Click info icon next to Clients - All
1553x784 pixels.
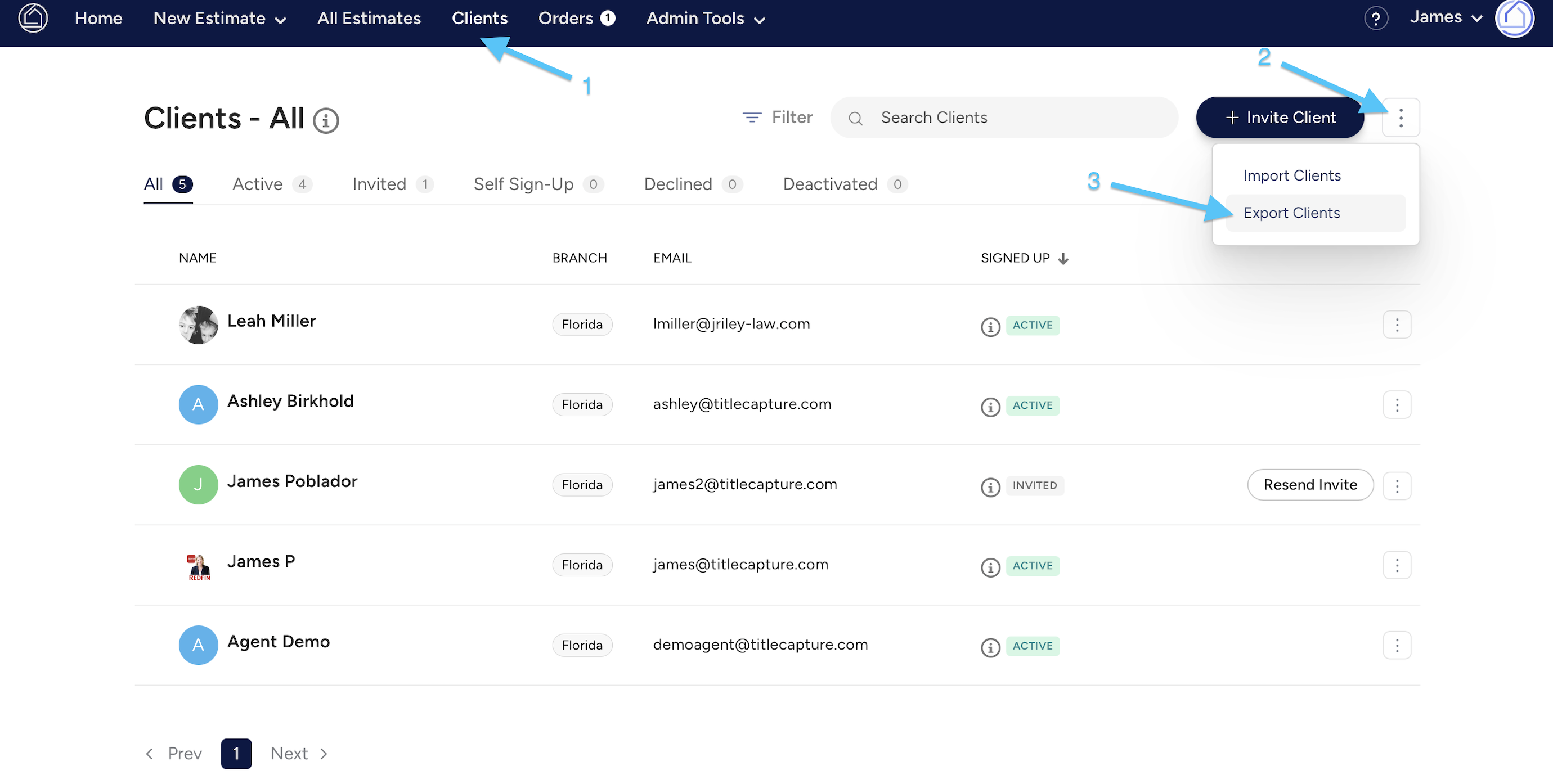326,120
